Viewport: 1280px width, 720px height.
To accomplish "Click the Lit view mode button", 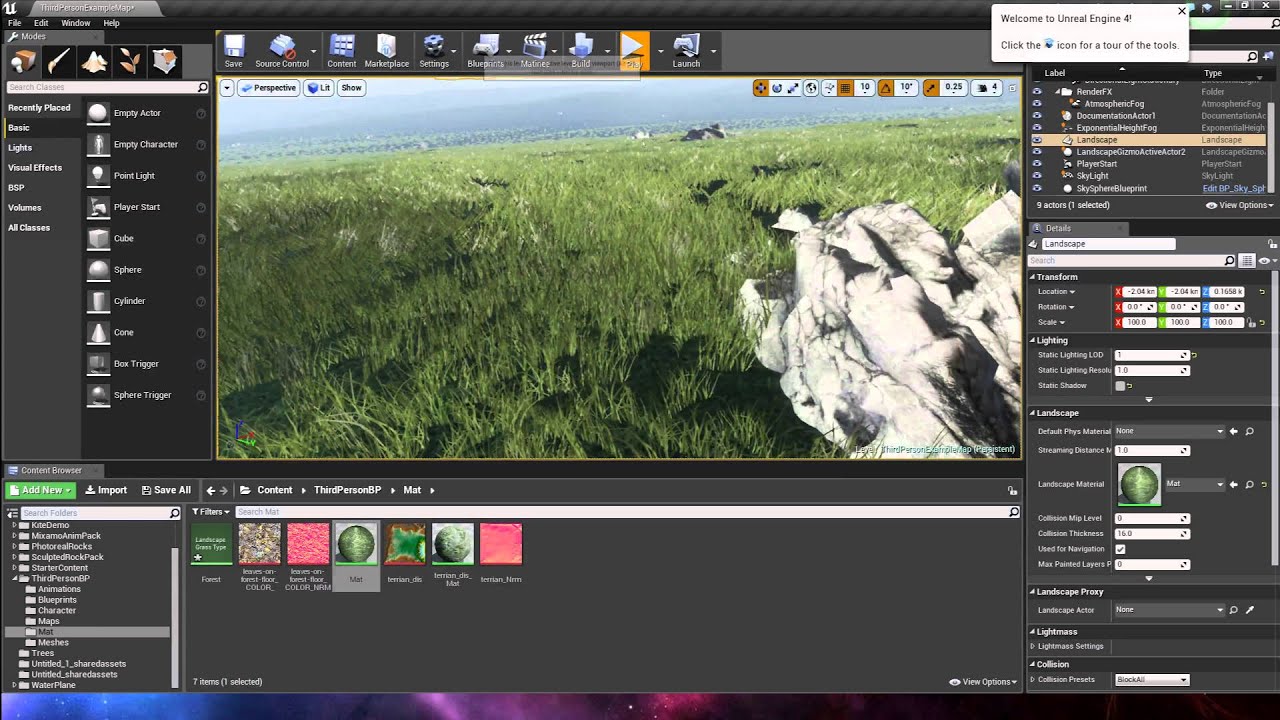I will (319, 88).
